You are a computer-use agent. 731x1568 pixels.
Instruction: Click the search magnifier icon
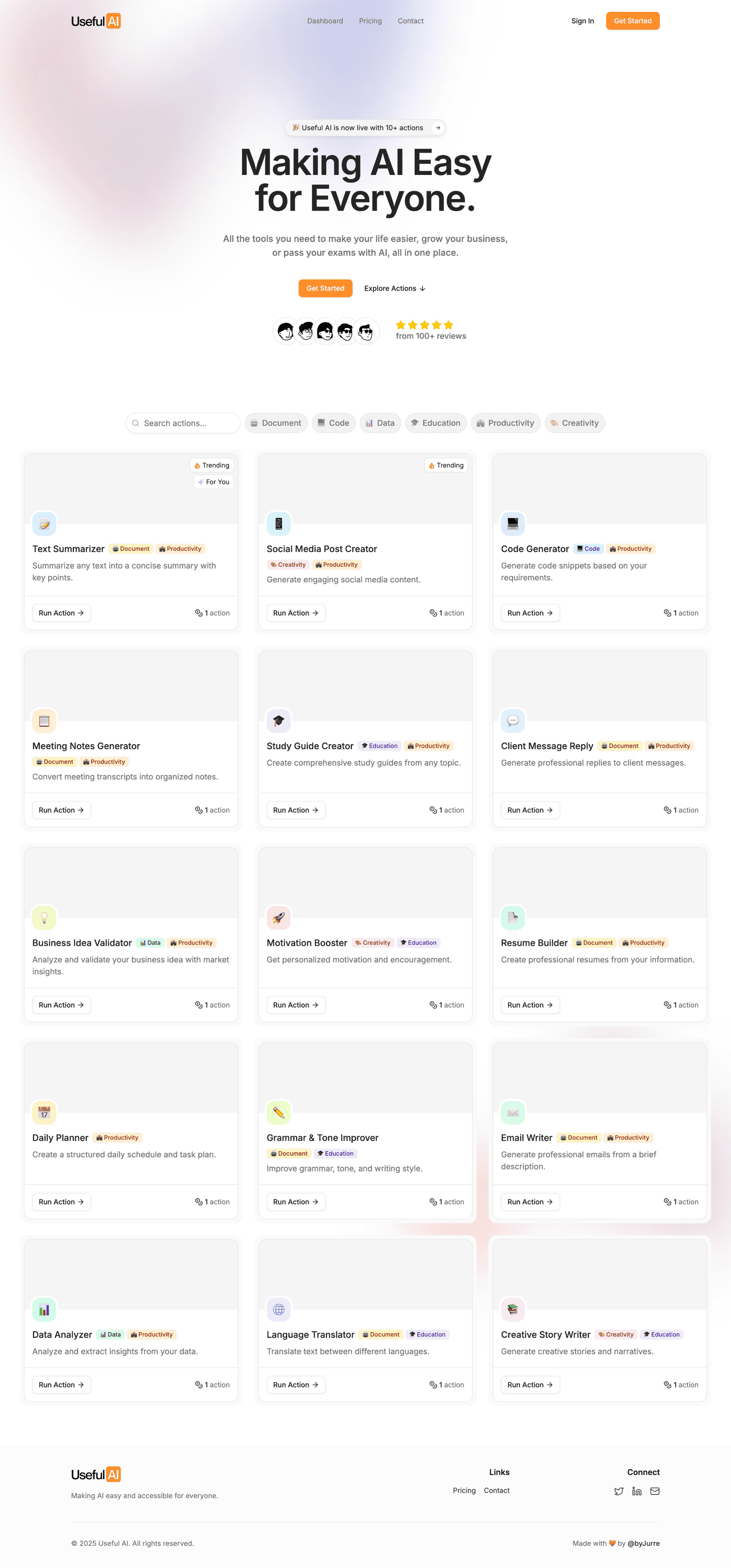tap(136, 423)
